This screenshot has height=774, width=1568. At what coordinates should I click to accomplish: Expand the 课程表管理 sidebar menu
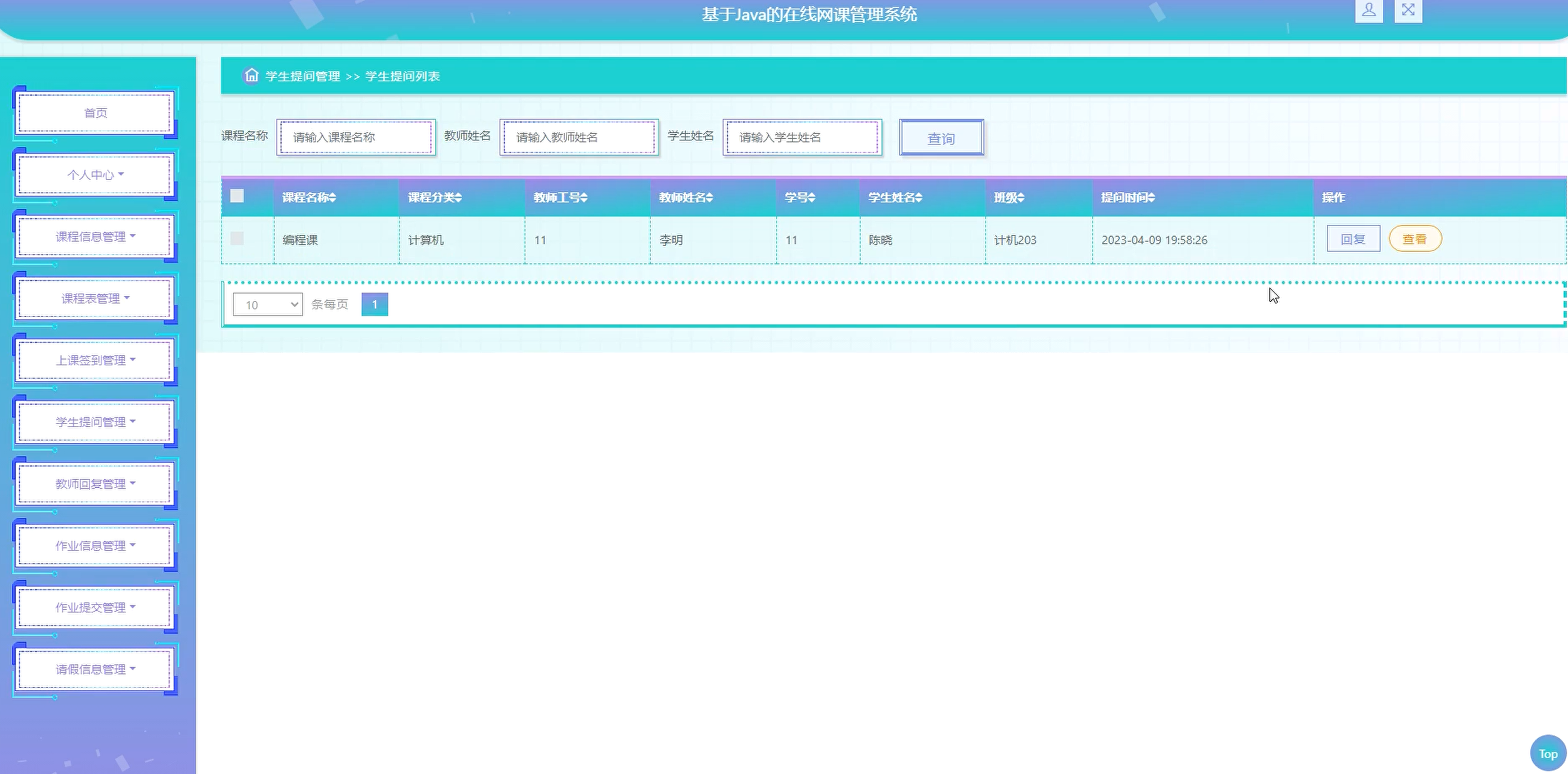click(96, 298)
